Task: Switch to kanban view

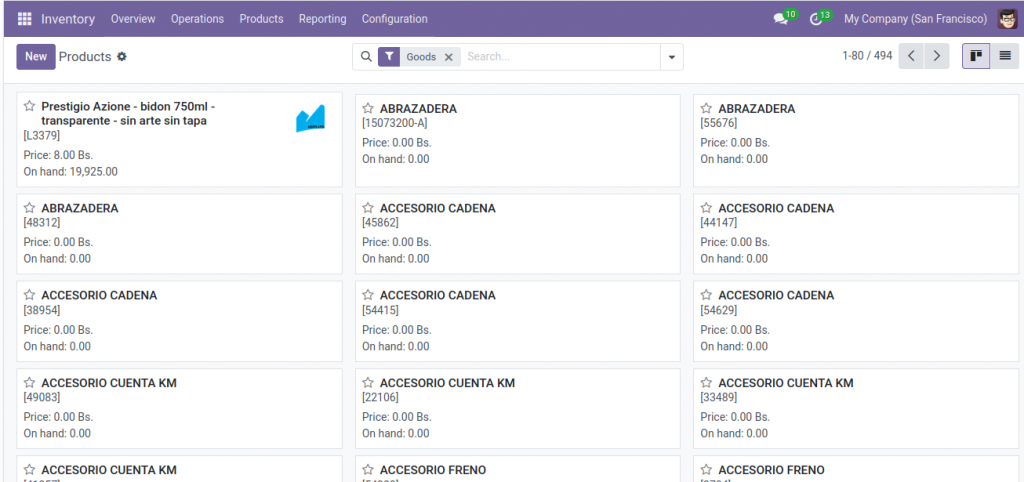Action: [x=975, y=56]
